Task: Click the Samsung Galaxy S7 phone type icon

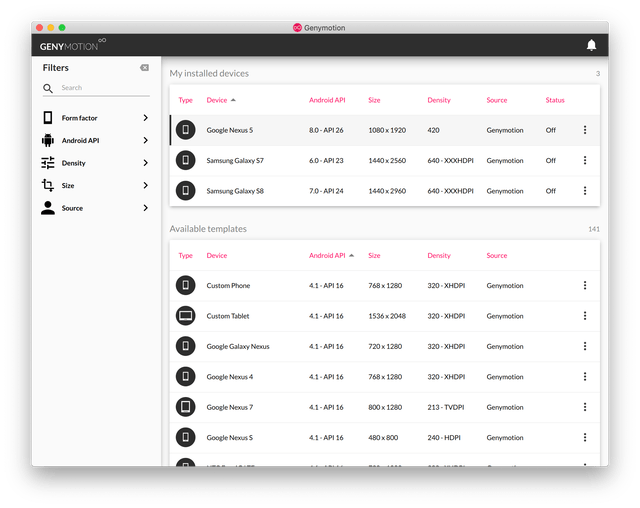Action: point(185,160)
